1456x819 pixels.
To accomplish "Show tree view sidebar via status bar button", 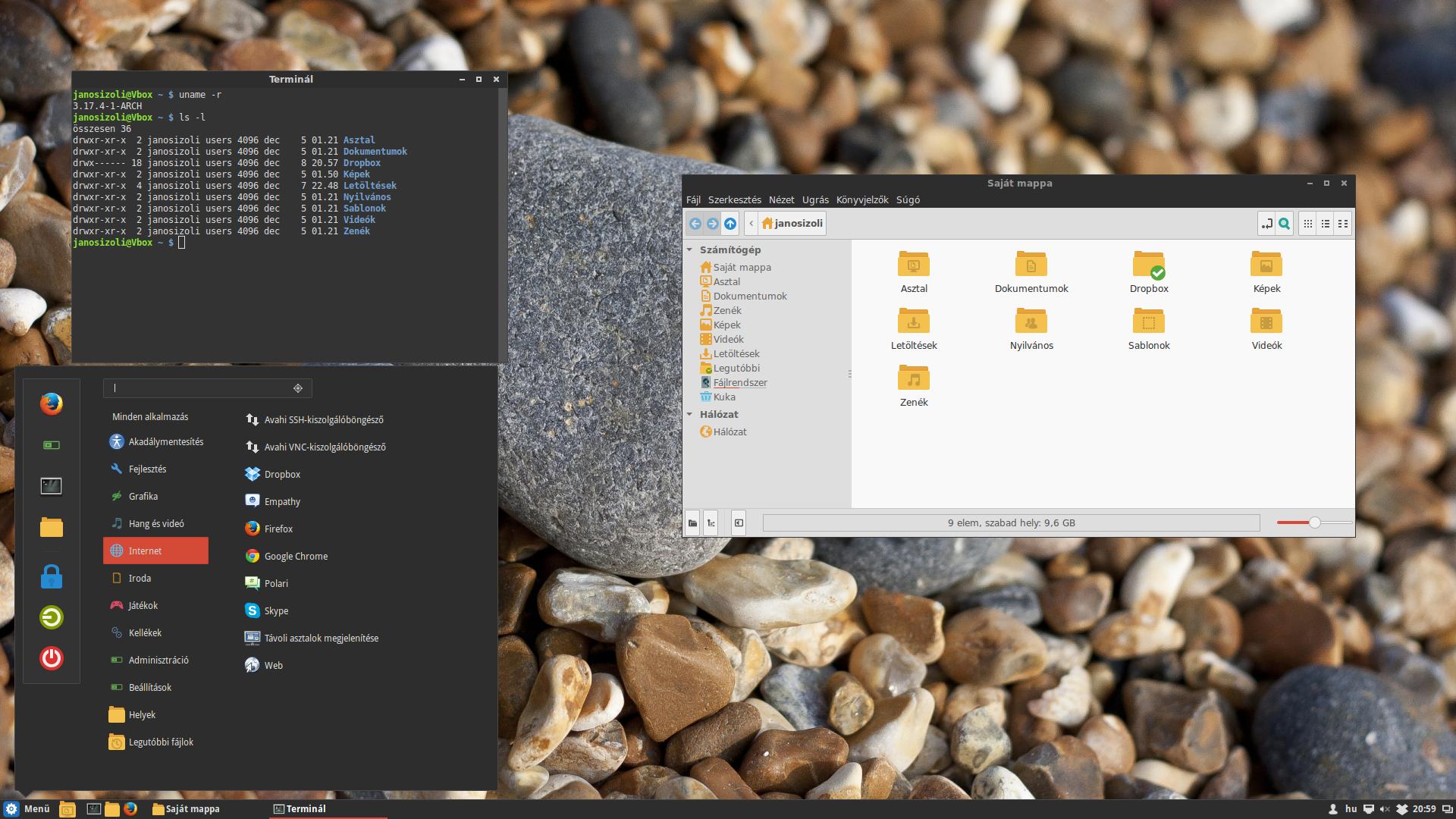I will (711, 522).
